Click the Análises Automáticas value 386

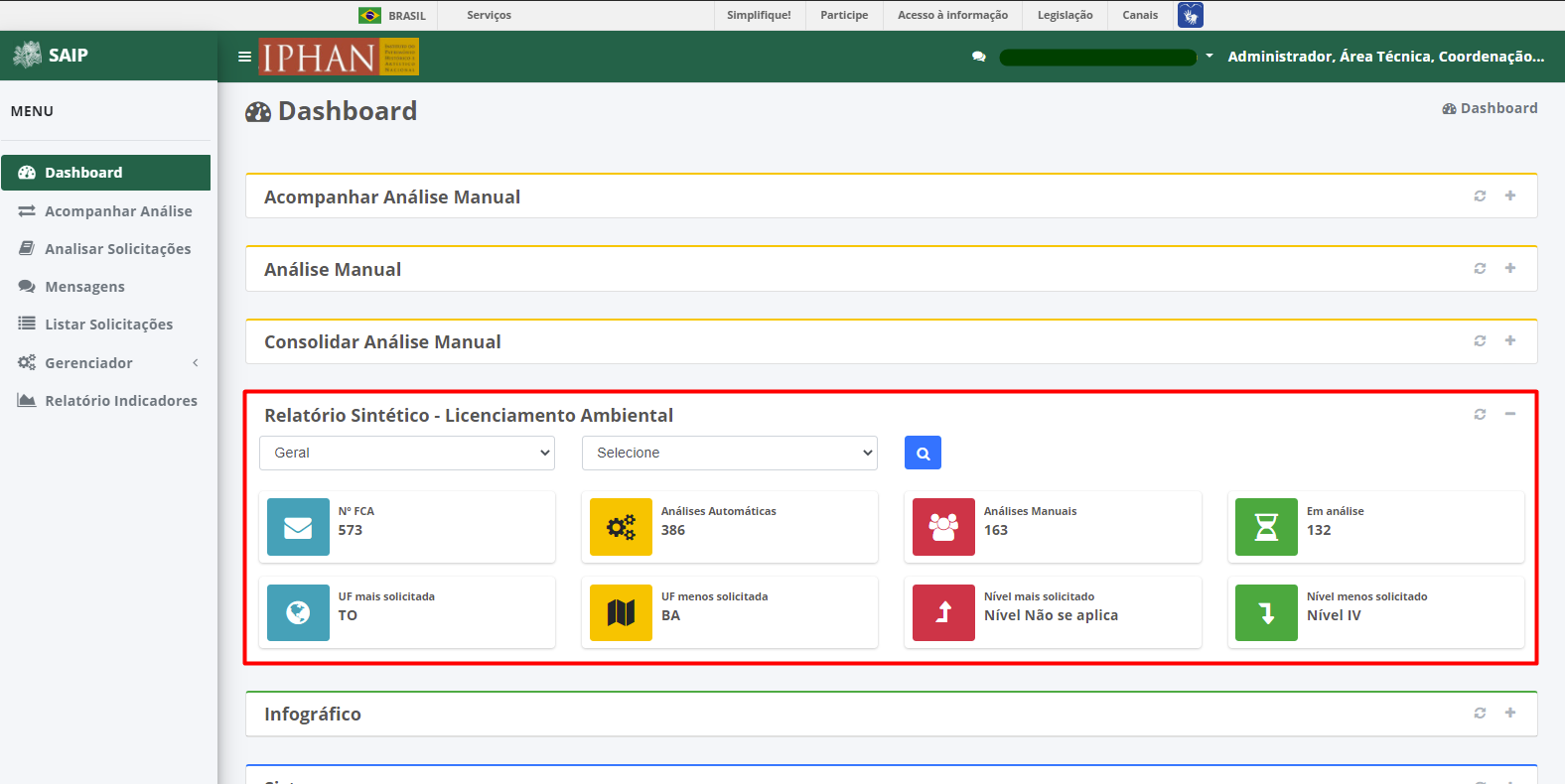pyautogui.click(x=673, y=530)
